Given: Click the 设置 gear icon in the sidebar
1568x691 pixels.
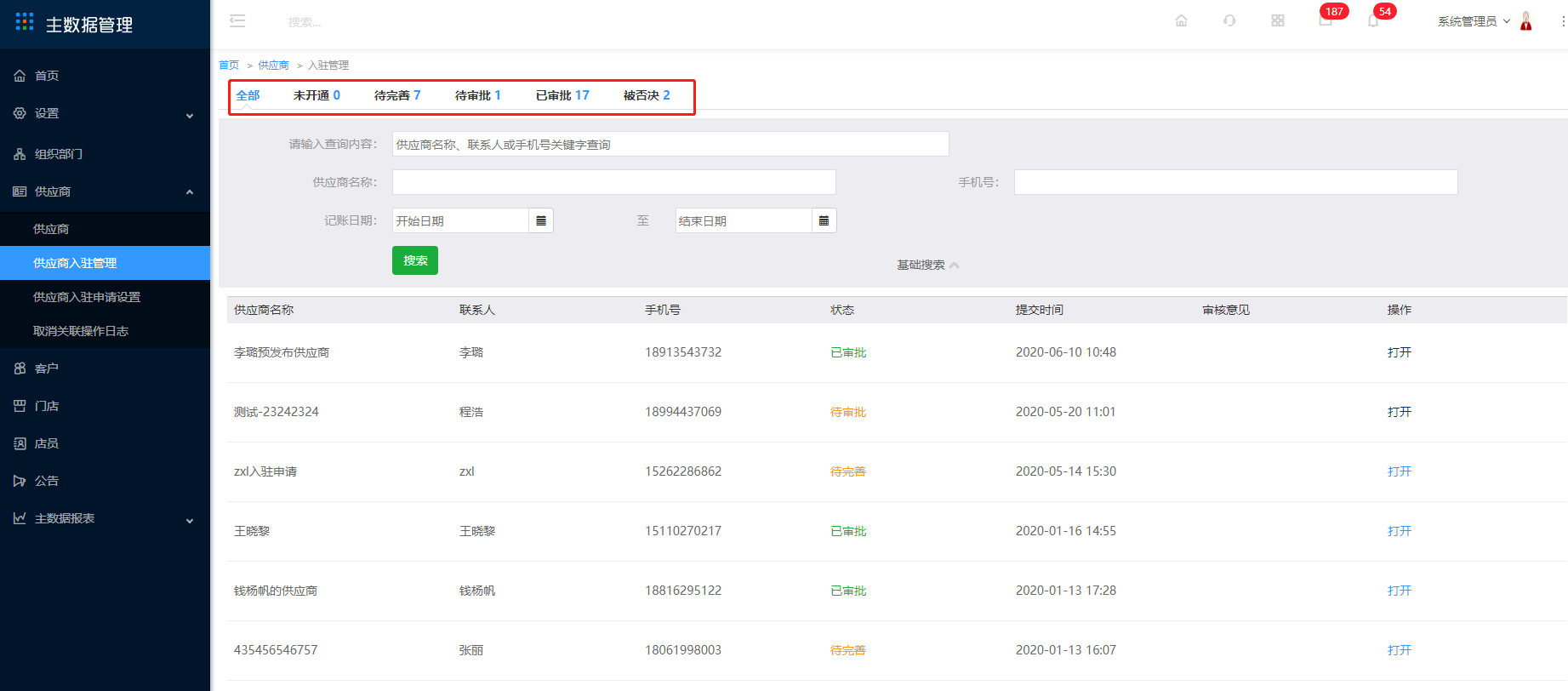Looking at the screenshot, I should pos(20,113).
